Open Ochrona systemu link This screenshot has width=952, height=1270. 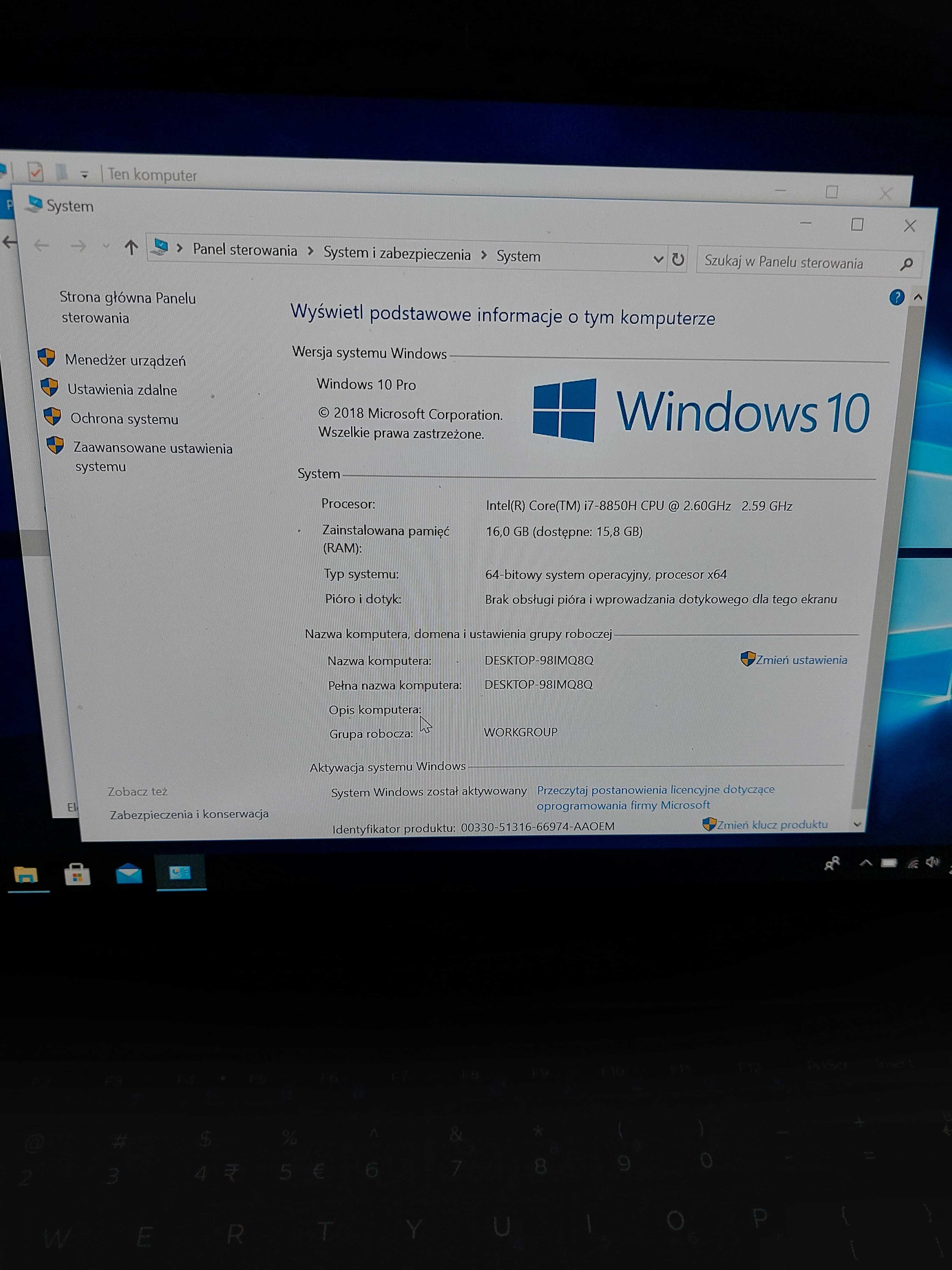(x=125, y=419)
